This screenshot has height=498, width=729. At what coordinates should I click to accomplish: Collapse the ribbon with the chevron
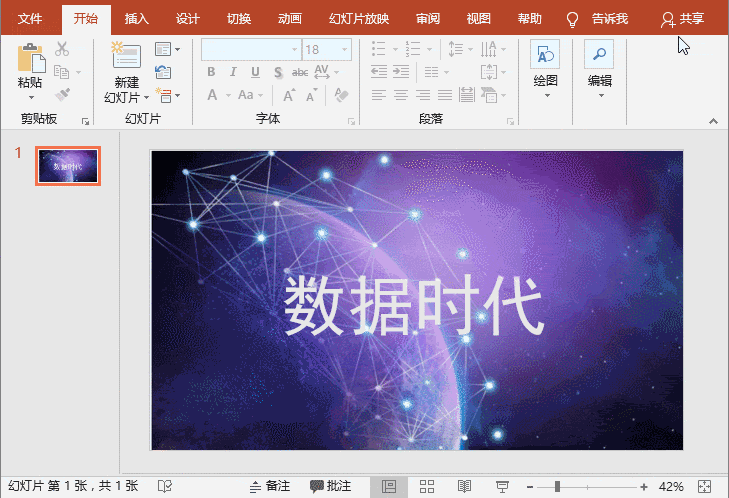point(713,121)
